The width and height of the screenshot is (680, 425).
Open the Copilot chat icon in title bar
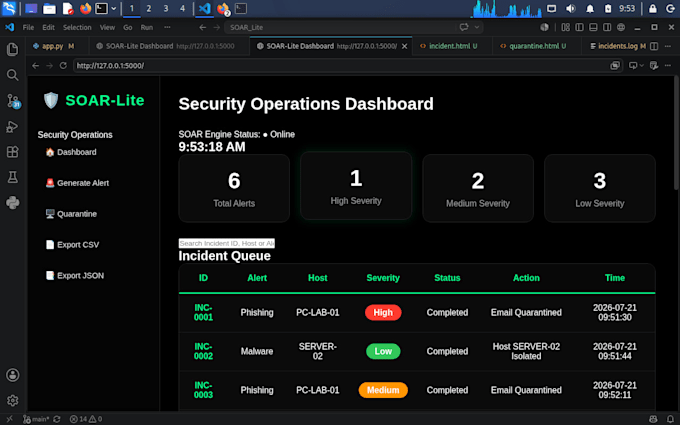pyautogui.click(x=464, y=27)
